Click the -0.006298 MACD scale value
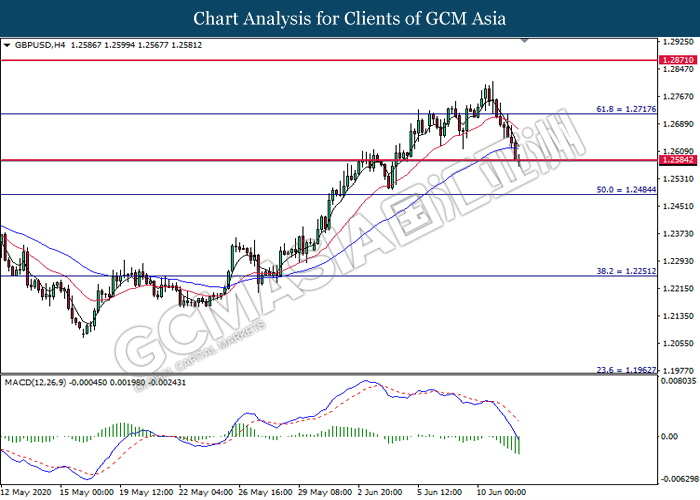The width and height of the screenshot is (700, 500). pyautogui.click(x=679, y=479)
